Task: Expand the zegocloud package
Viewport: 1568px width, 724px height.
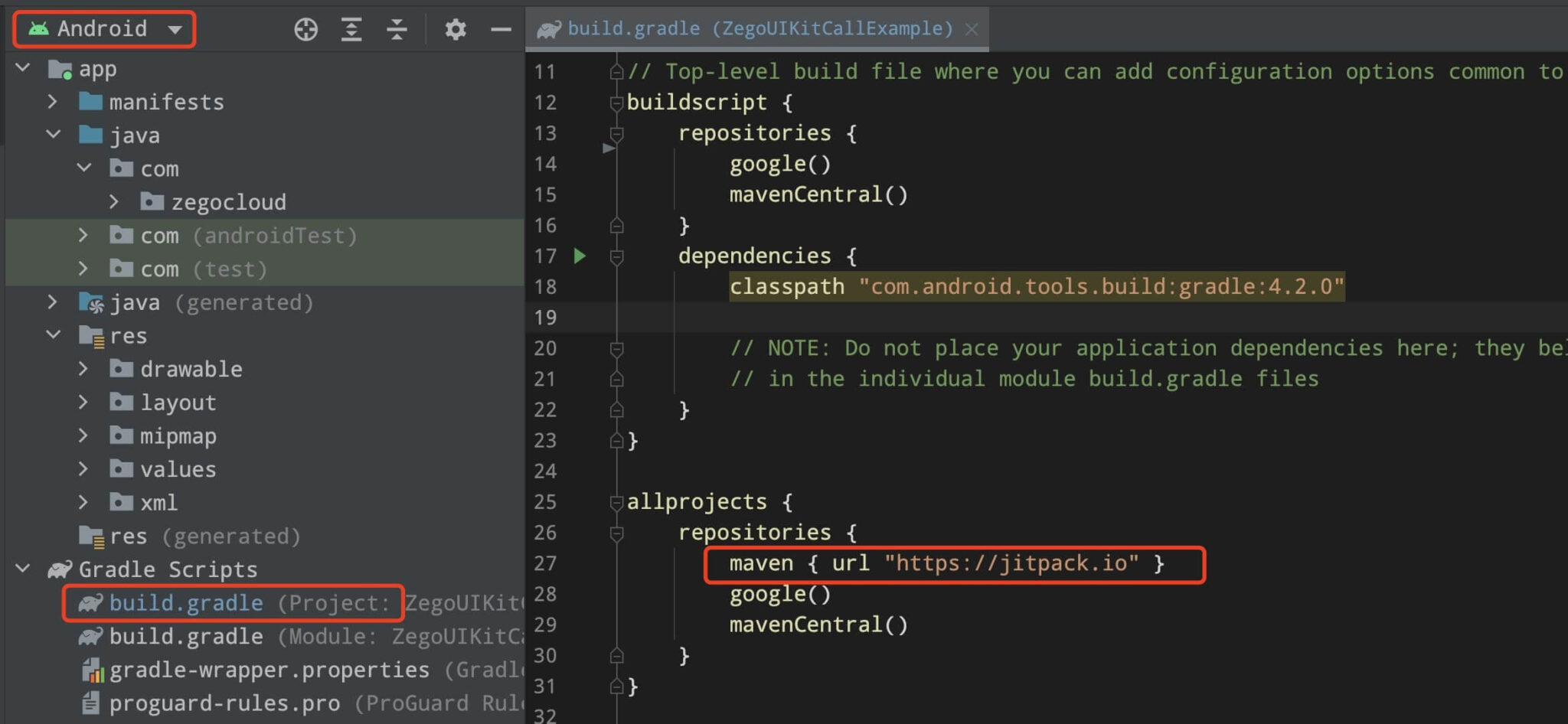Action: pyautogui.click(x=114, y=202)
